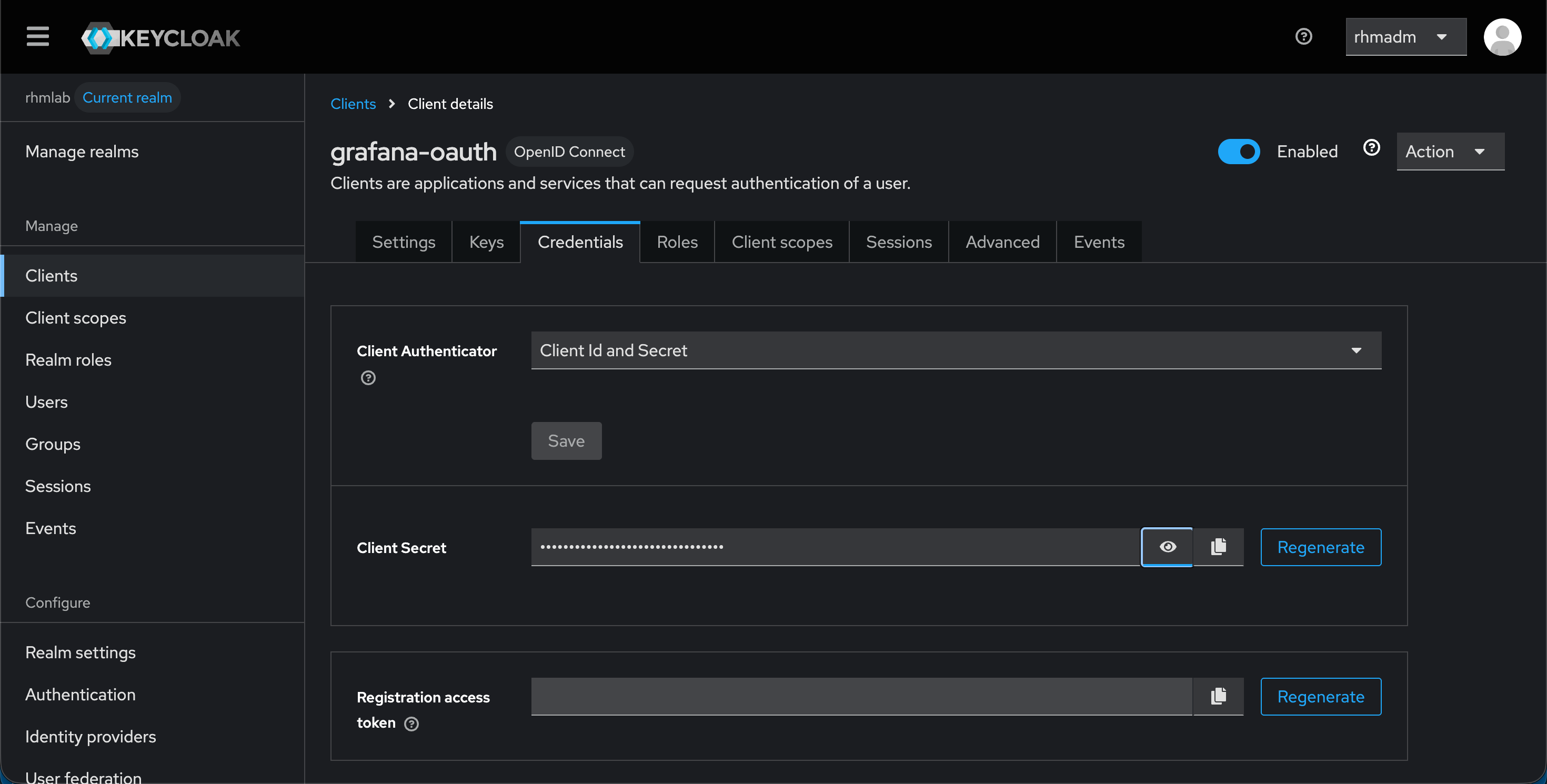The height and width of the screenshot is (784, 1547).
Task: Click Client Authenticator help icon
Action: click(368, 378)
